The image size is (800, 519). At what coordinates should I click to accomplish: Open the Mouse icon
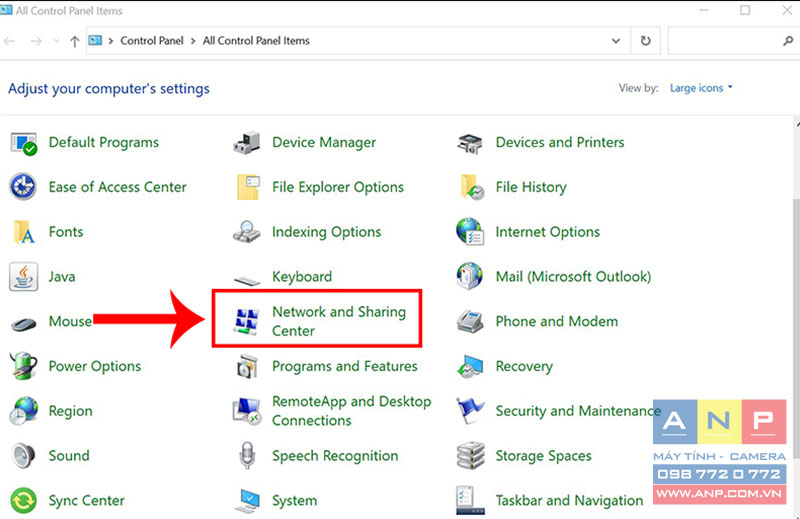click(23, 324)
